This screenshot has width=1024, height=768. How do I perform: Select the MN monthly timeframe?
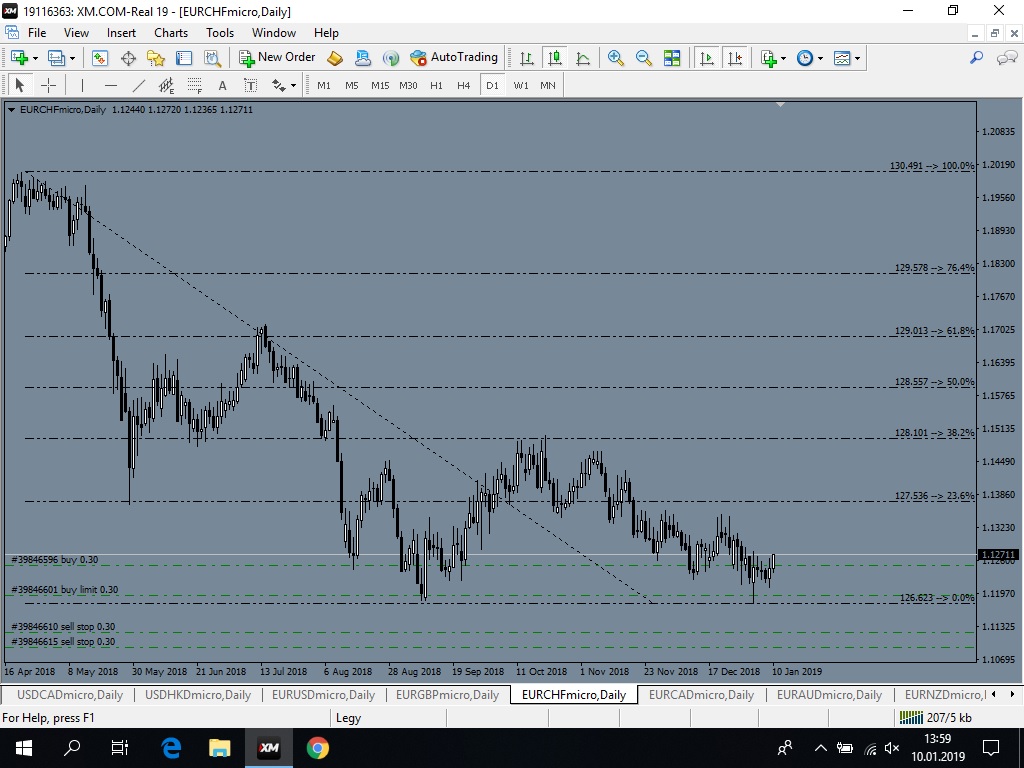pyautogui.click(x=548, y=86)
